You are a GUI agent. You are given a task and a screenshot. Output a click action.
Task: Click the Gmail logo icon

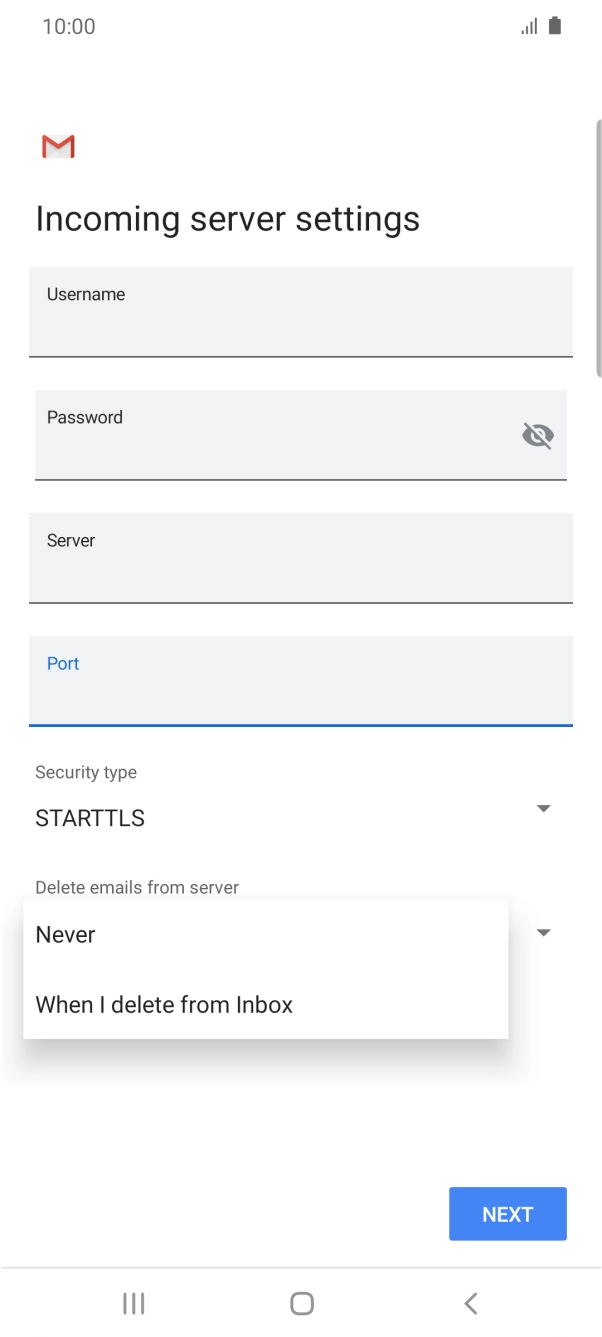point(57,146)
